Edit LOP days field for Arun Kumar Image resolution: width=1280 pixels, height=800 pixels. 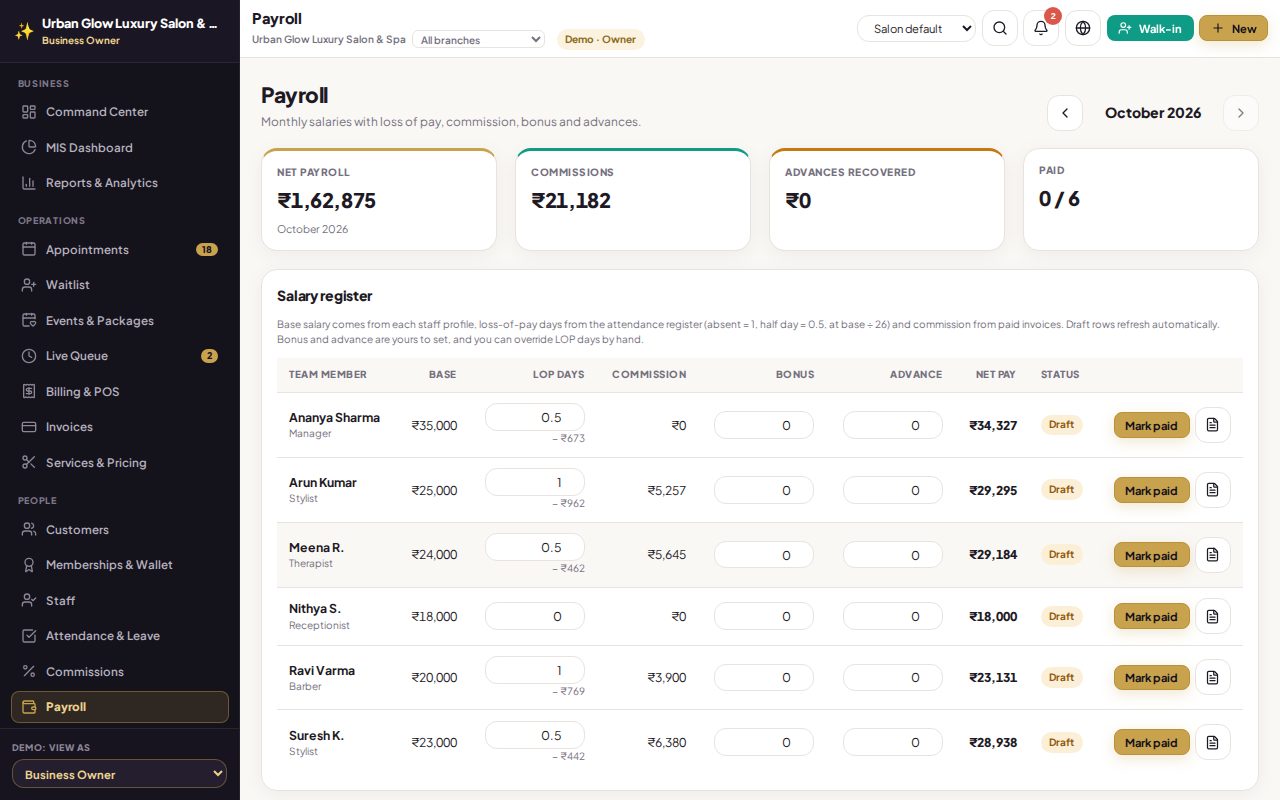(x=535, y=482)
